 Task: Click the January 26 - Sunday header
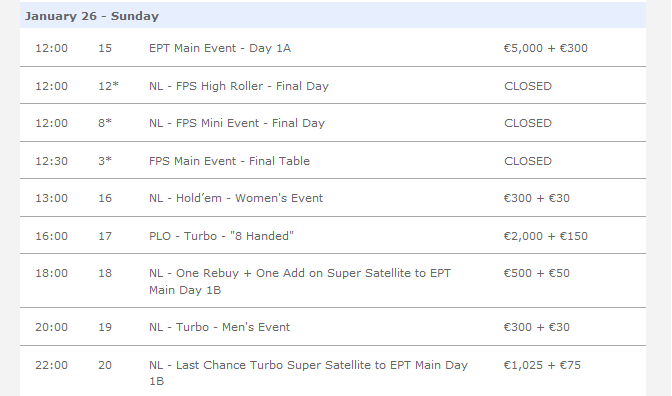click(333, 15)
